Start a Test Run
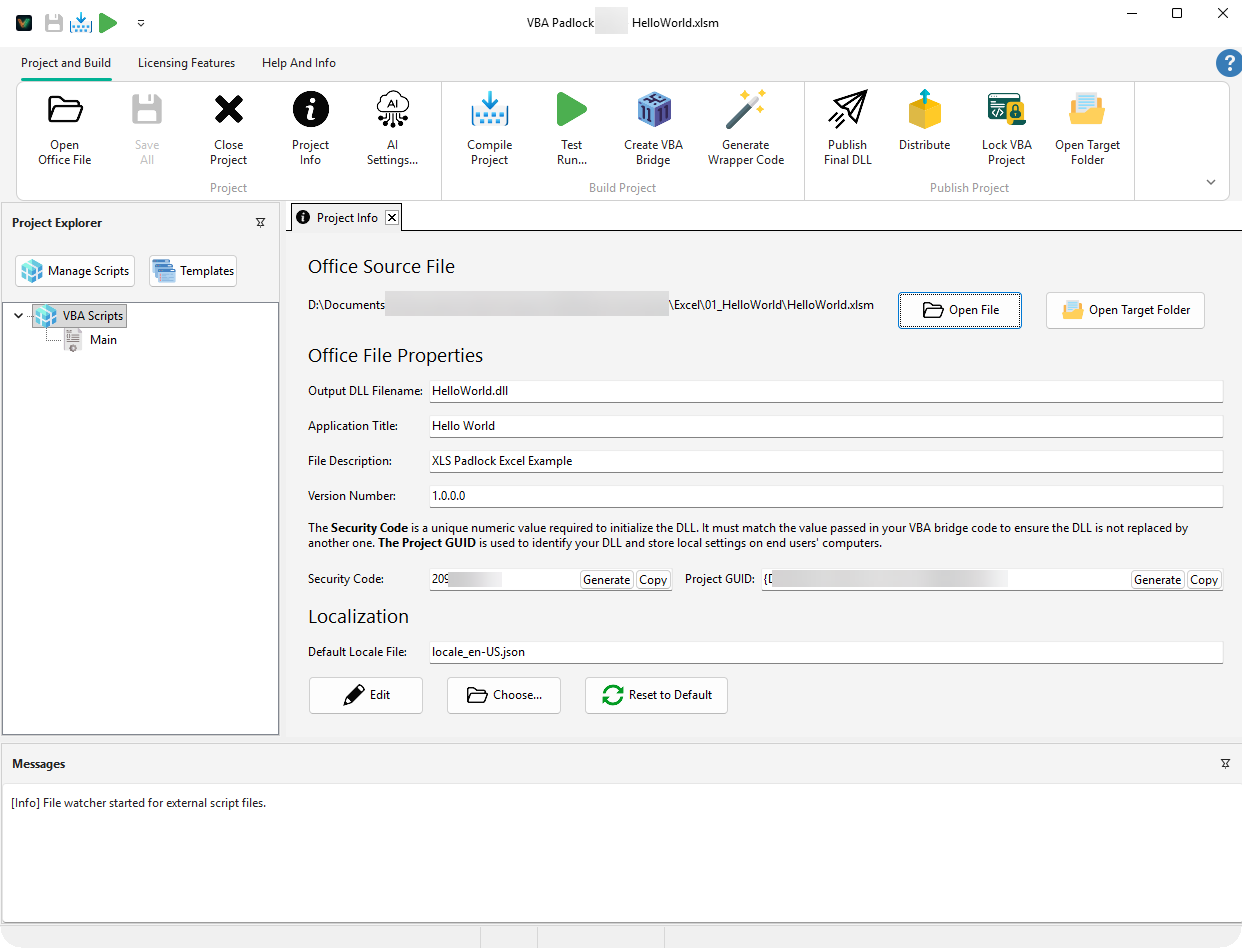Viewport: 1242px width, 948px height. (571, 127)
